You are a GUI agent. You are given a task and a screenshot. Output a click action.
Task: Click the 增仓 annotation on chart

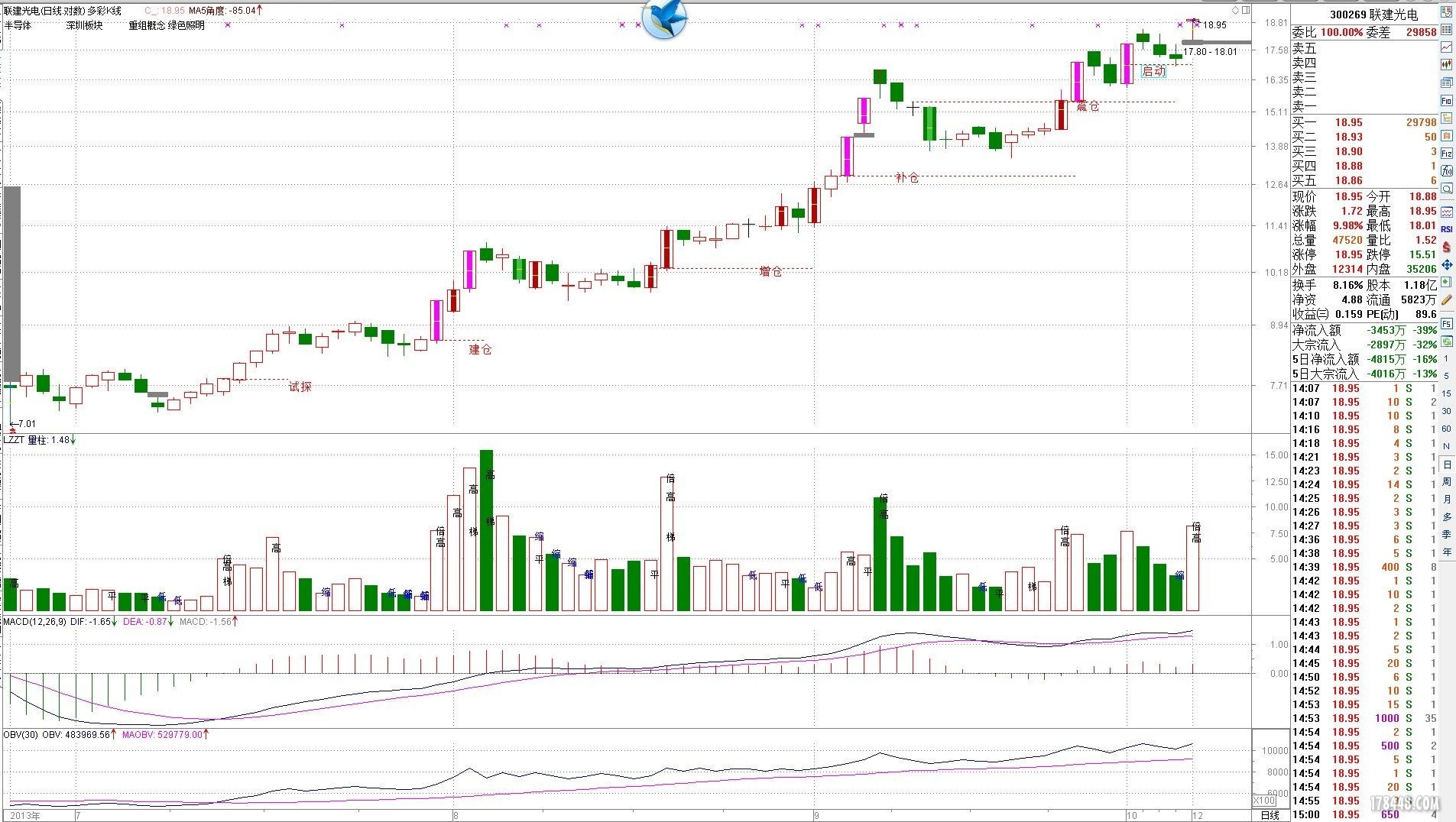770,271
